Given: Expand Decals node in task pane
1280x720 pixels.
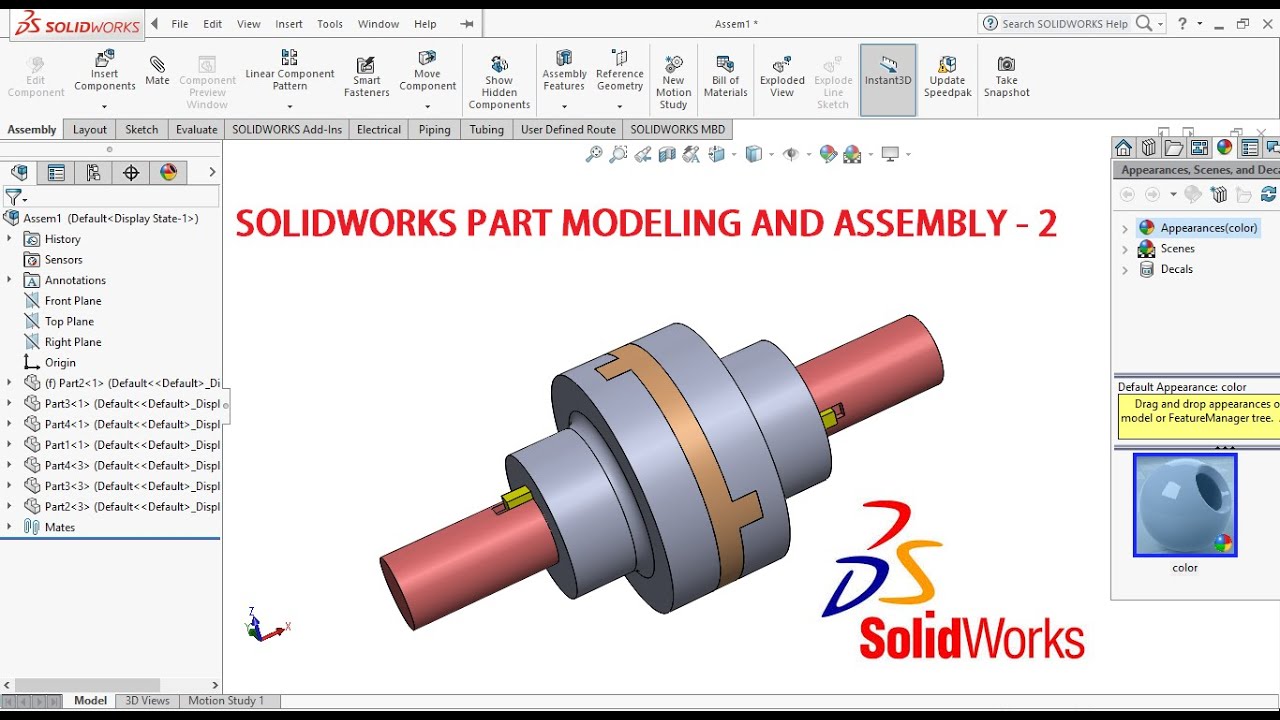Looking at the screenshot, I should (x=1125, y=269).
